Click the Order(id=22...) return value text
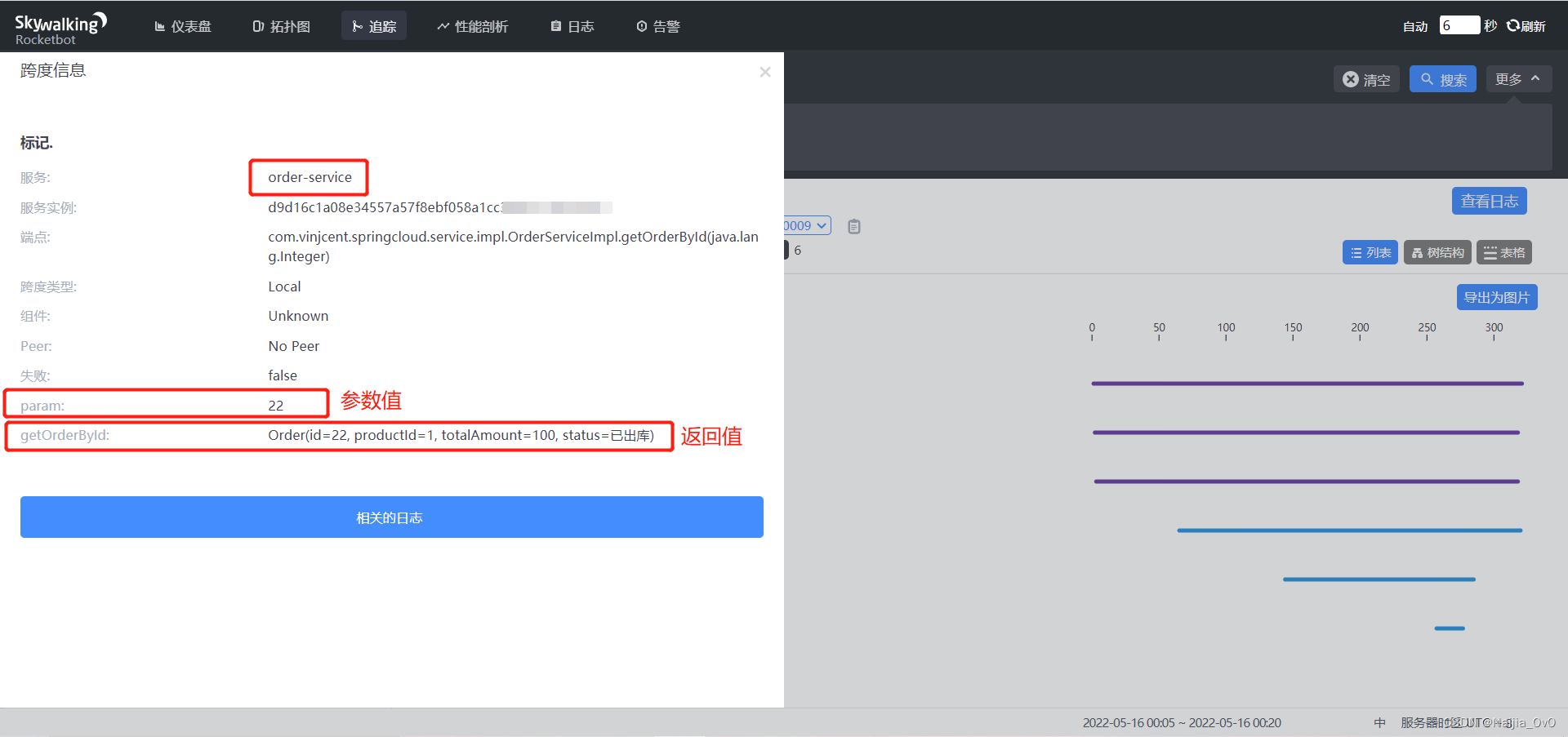The height and width of the screenshot is (737, 1568). tap(461, 435)
